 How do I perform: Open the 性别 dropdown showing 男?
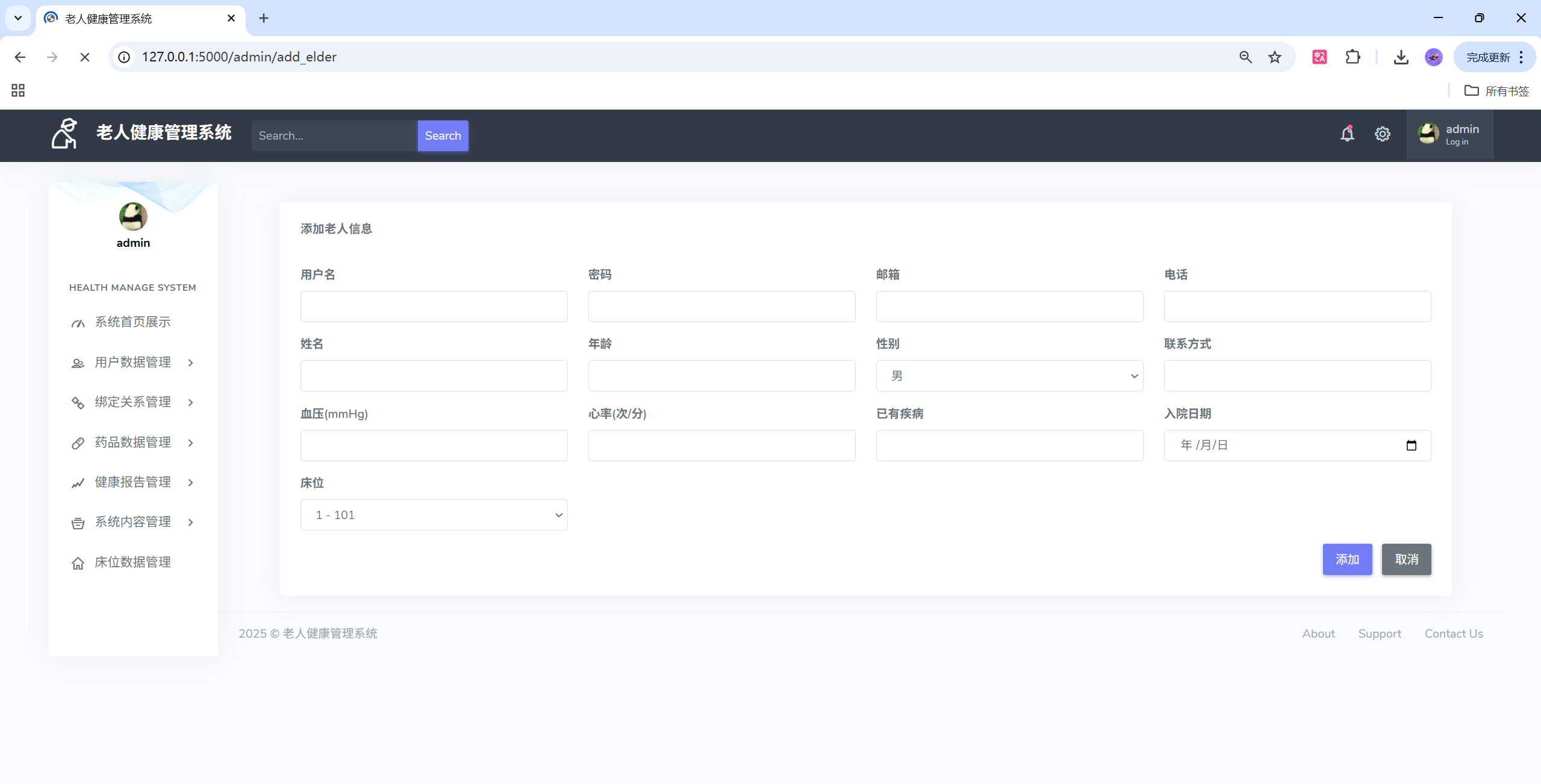point(1009,376)
